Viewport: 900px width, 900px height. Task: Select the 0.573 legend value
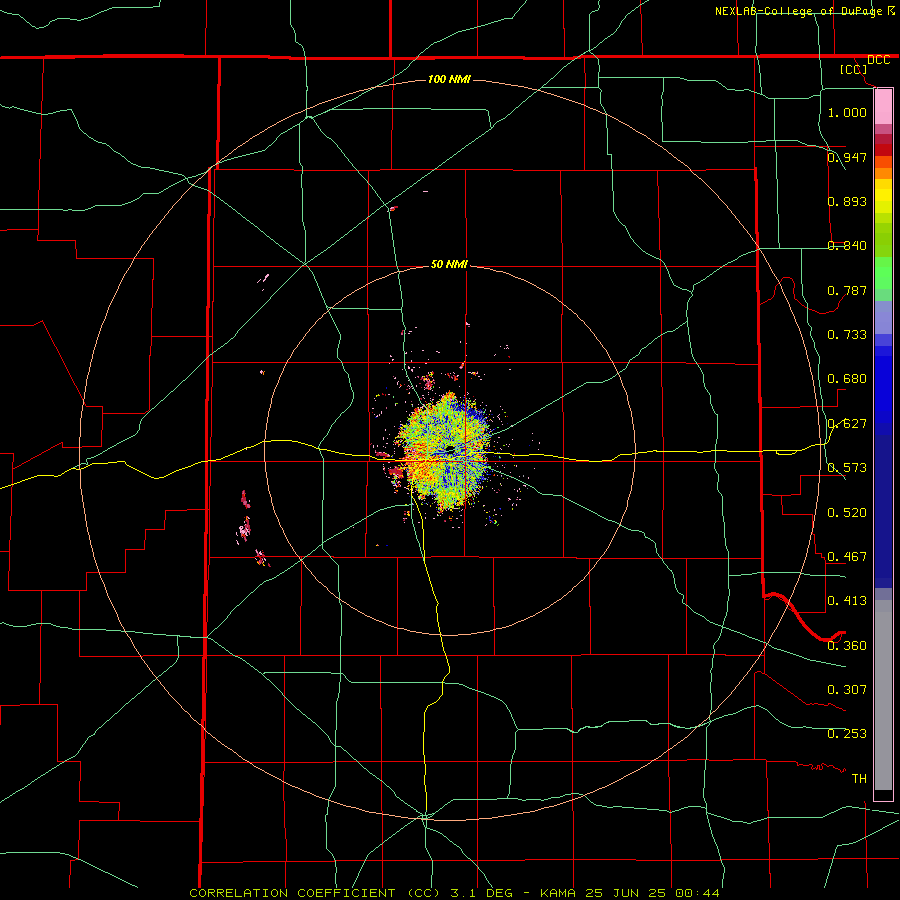click(x=847, y=468)
